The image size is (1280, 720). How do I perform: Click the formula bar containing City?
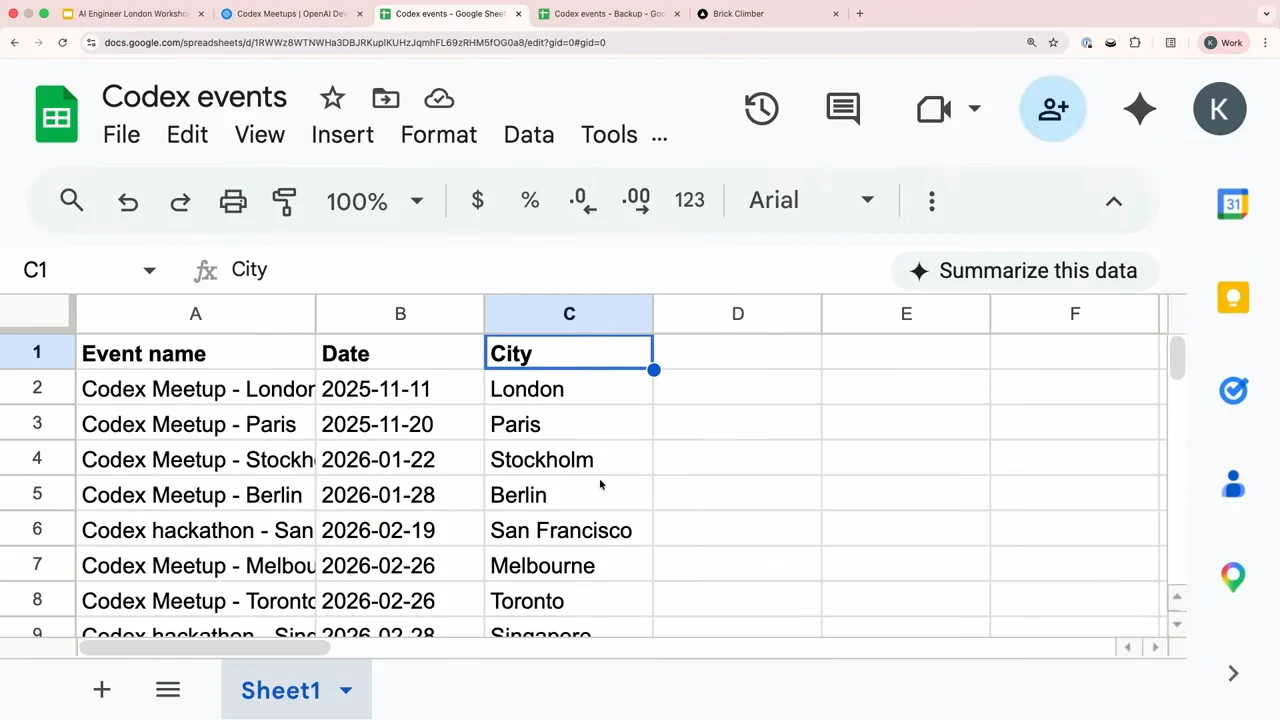[x=555, y=270]
